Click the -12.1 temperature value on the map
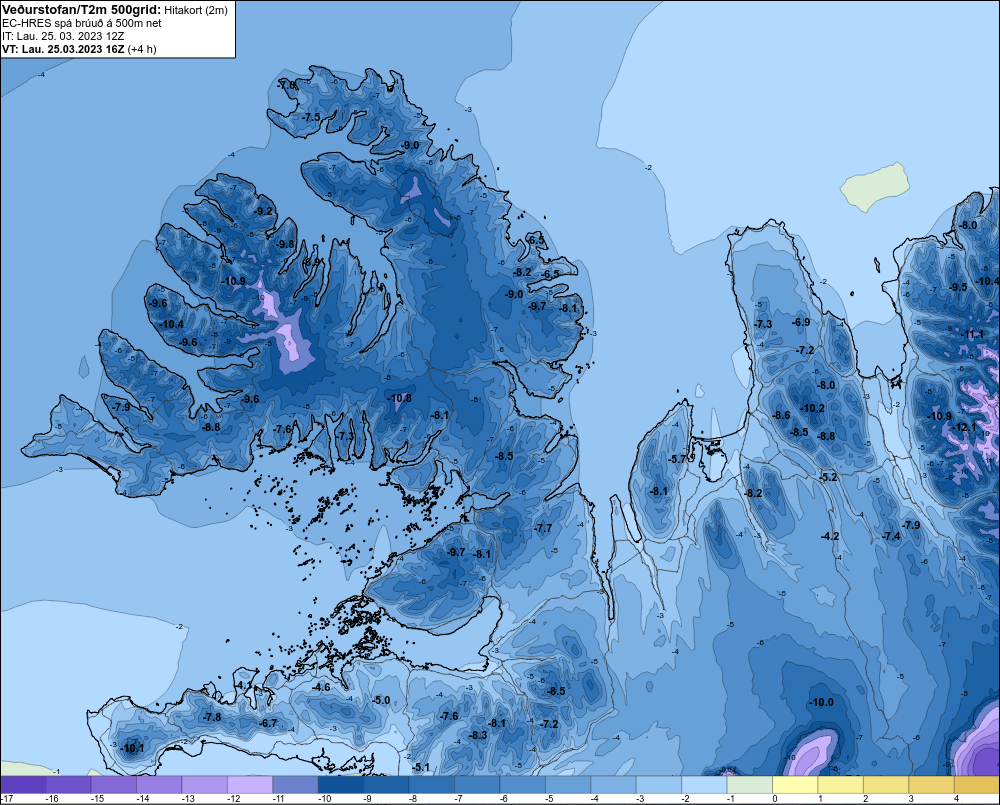 [965, 427]
